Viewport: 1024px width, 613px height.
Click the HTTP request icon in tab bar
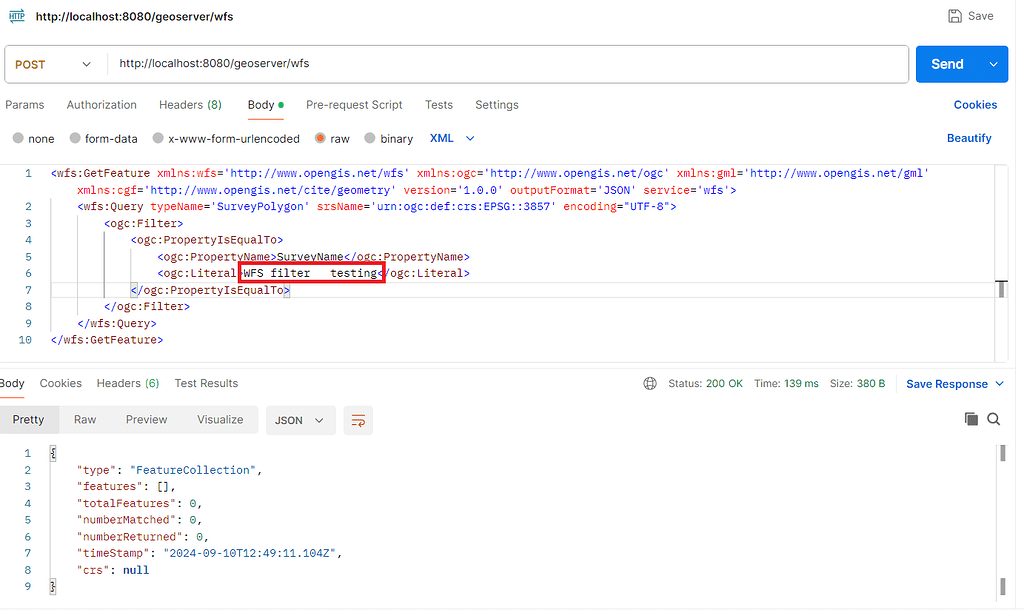16,16
